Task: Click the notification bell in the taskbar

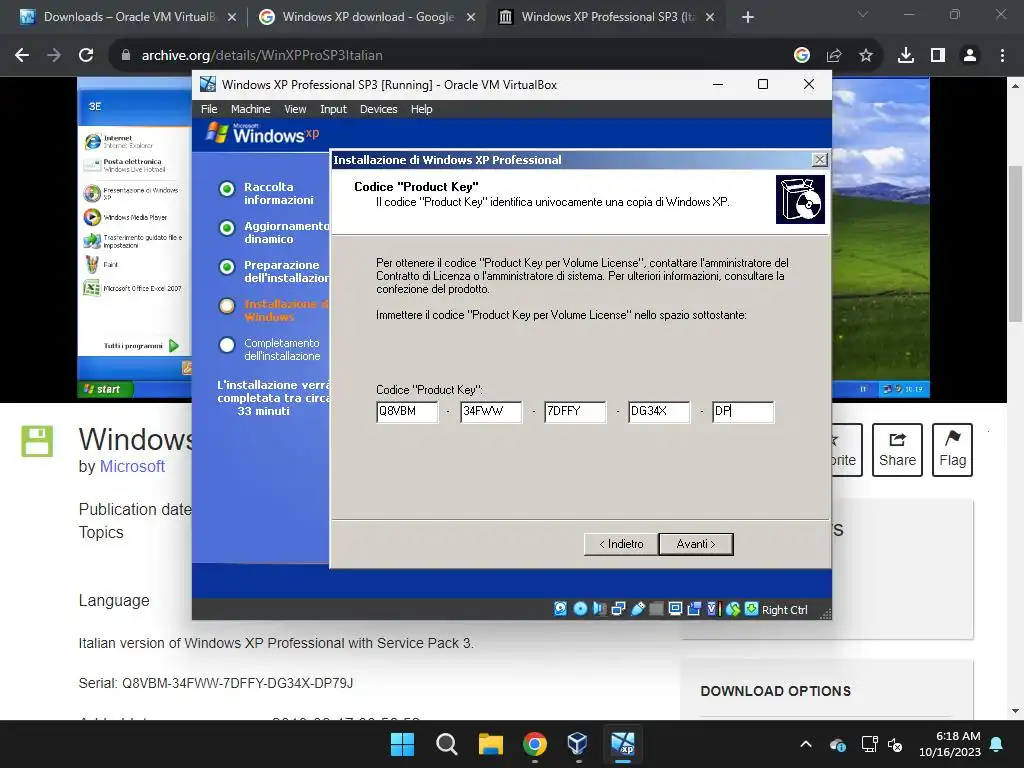Action: click(997, 744)
